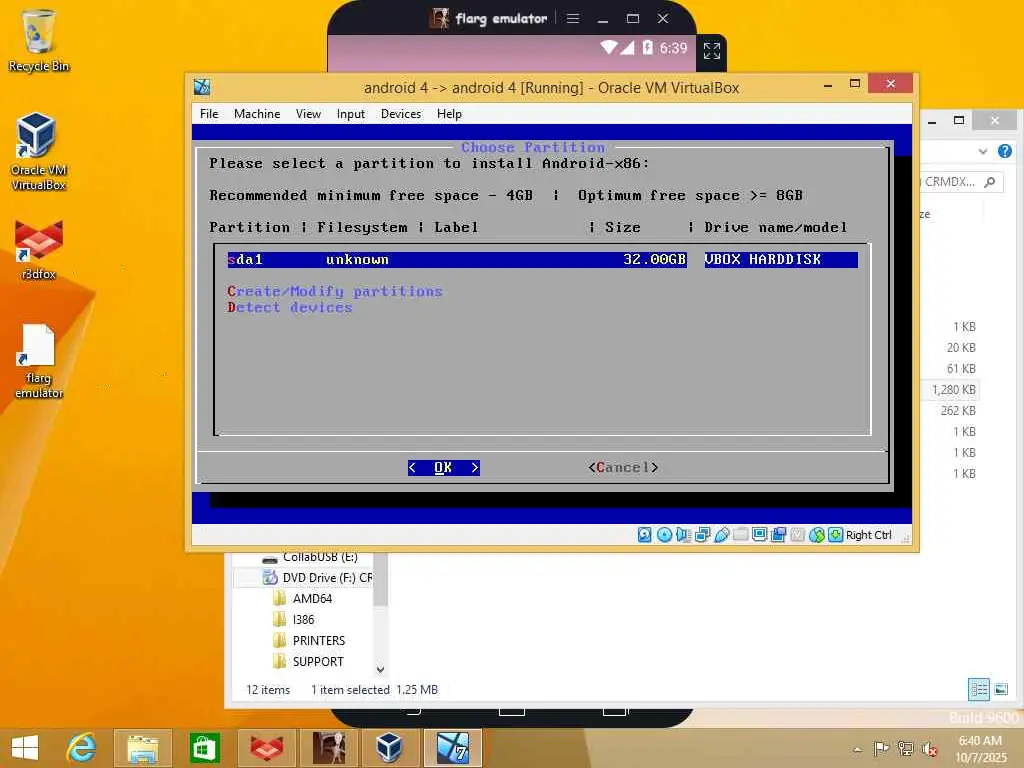Select Detect devices option

(x=290, y=307)
